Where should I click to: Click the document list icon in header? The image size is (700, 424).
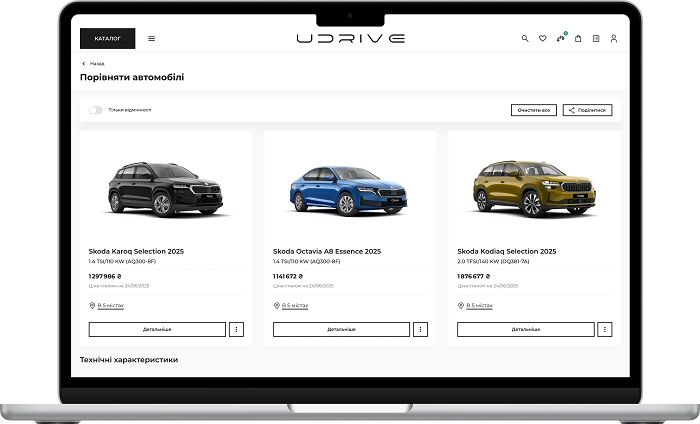tap(596, 39)
